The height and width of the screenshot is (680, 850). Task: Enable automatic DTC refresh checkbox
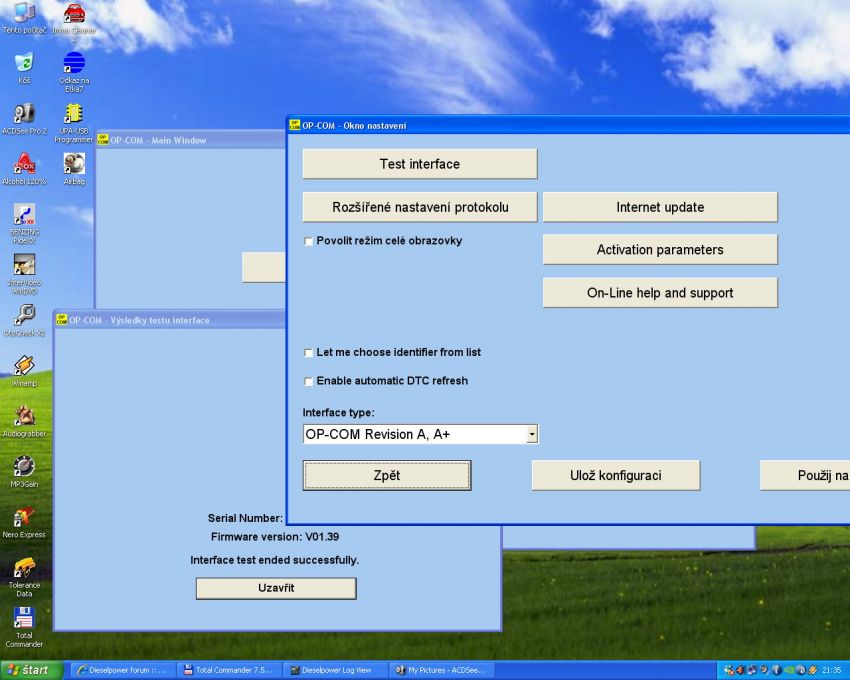[x=308, y=381]
